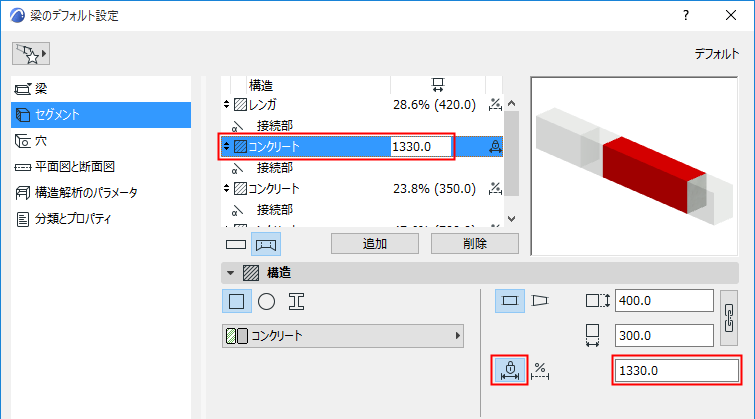Select the 接続部 row below selected コンクリート
This screenshot has width=755, height=419.
click(362, 168)
